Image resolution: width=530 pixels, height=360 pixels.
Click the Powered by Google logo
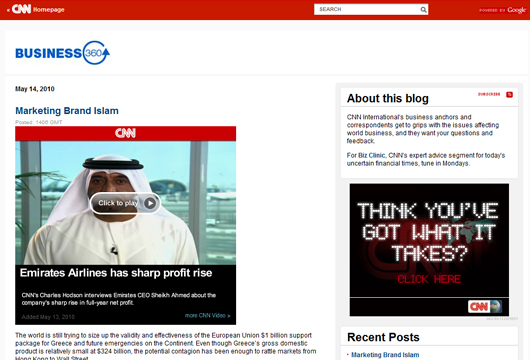pyautogui.click(x=502, y=10)
